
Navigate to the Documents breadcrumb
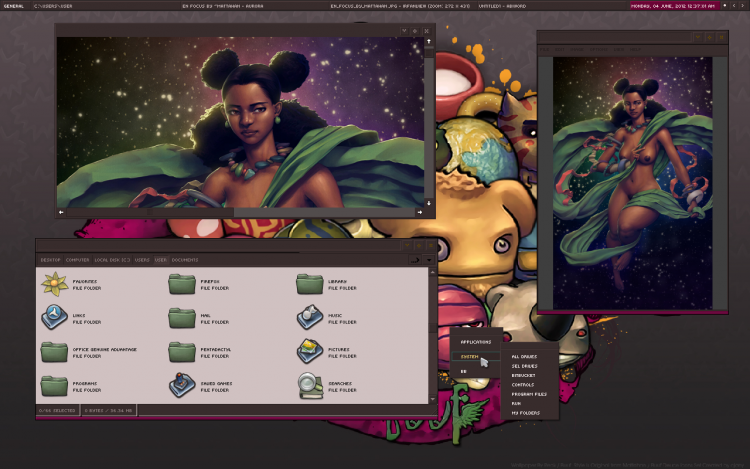point(185,260)
